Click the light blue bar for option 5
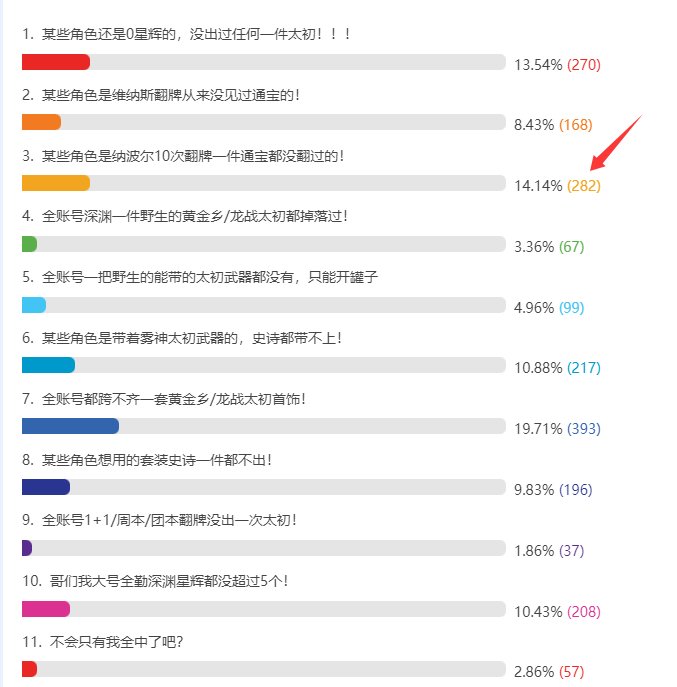 pyautogui.click(x=34, y=305)
